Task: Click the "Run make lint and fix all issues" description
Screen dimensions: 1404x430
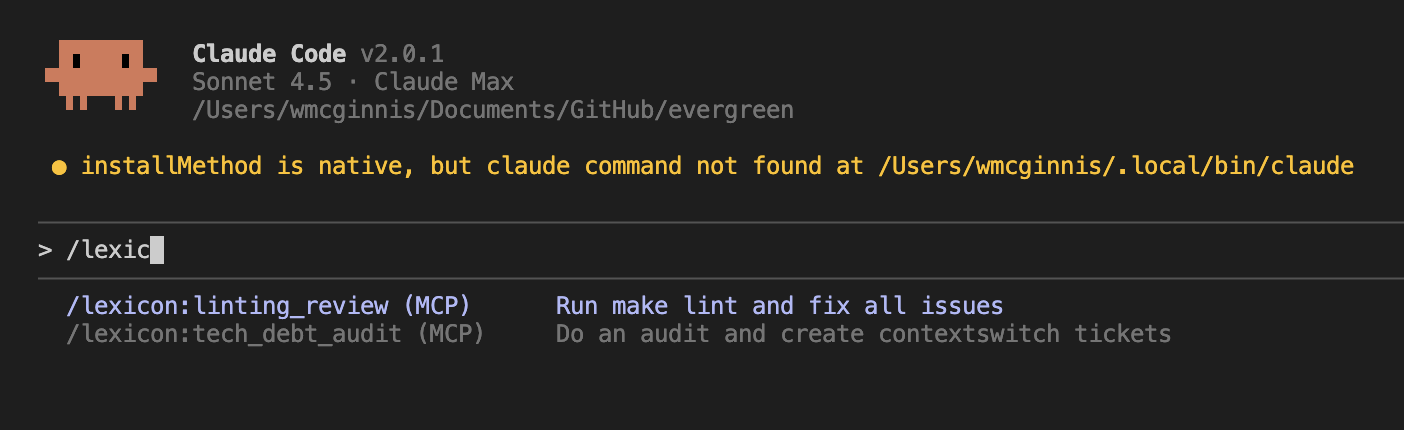Action: (779, 305)
